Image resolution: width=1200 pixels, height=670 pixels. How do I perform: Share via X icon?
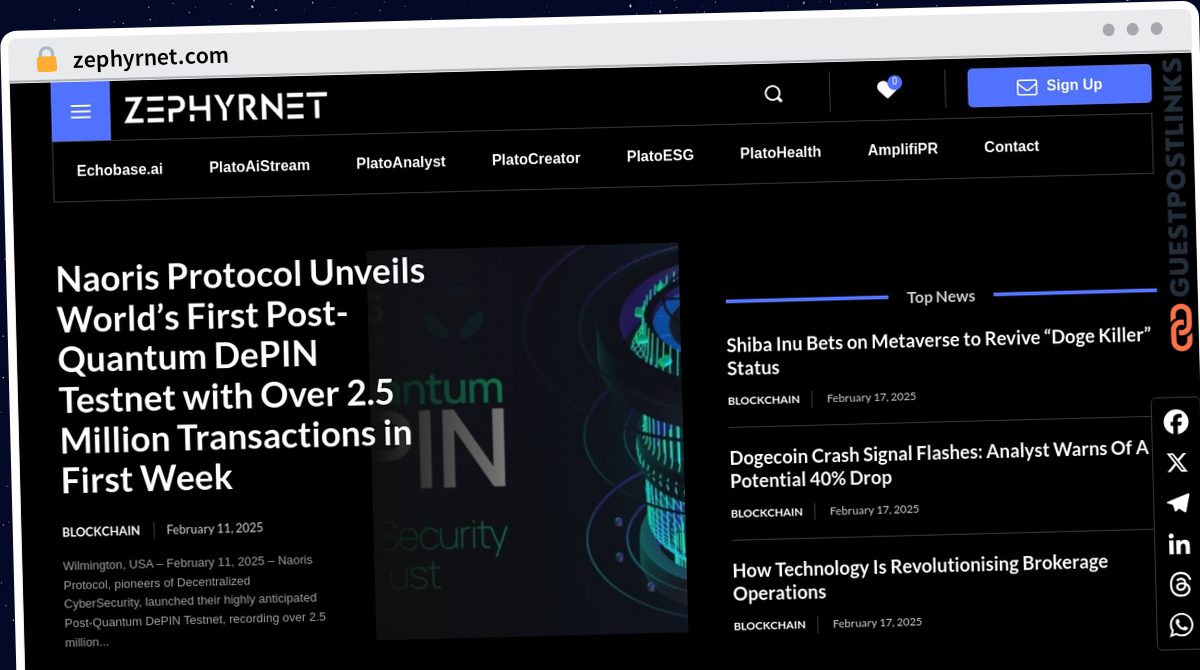pos(1177,463)
